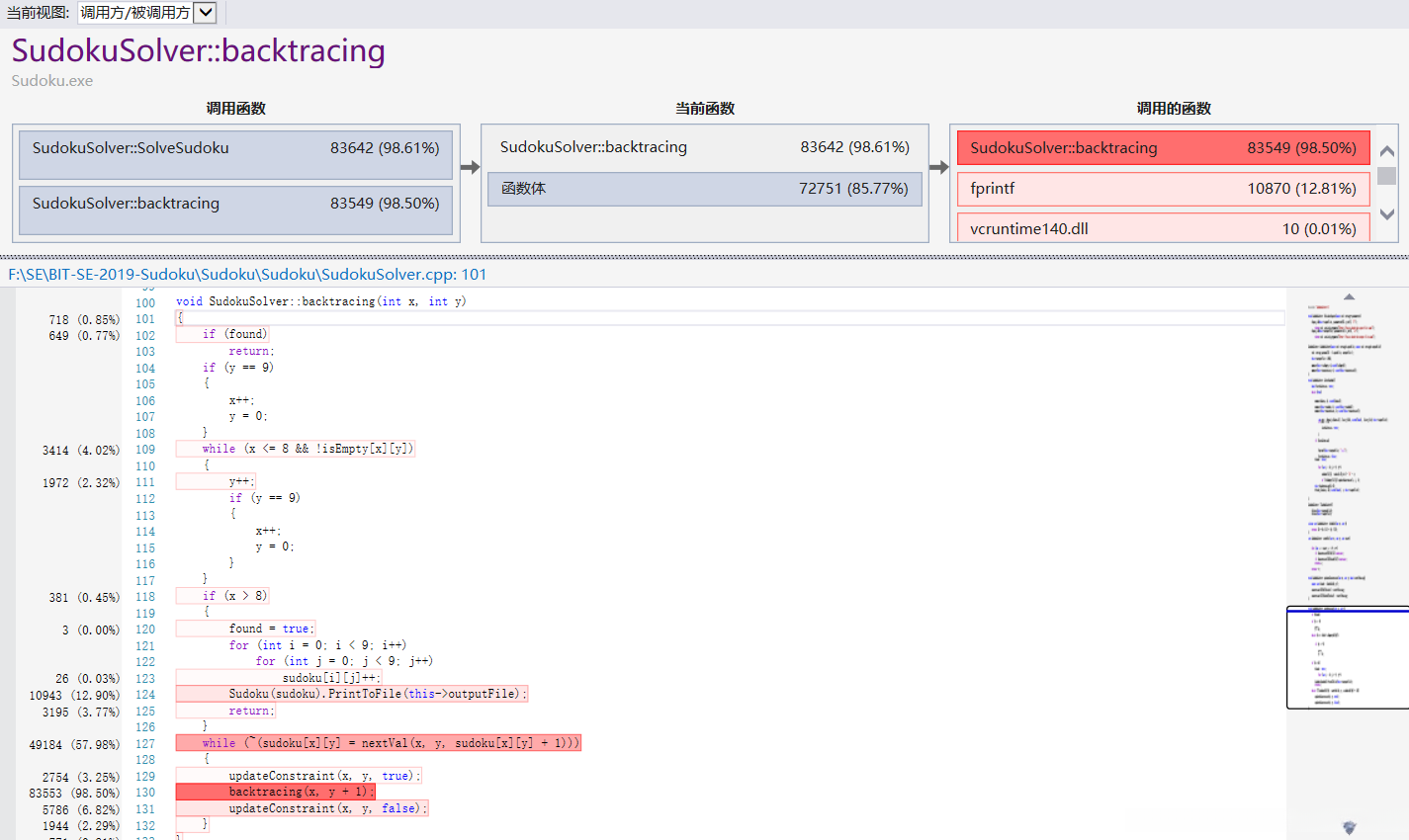
Task: Click the highlighted viewport box in the minimap
Action: click(1348, 657)
